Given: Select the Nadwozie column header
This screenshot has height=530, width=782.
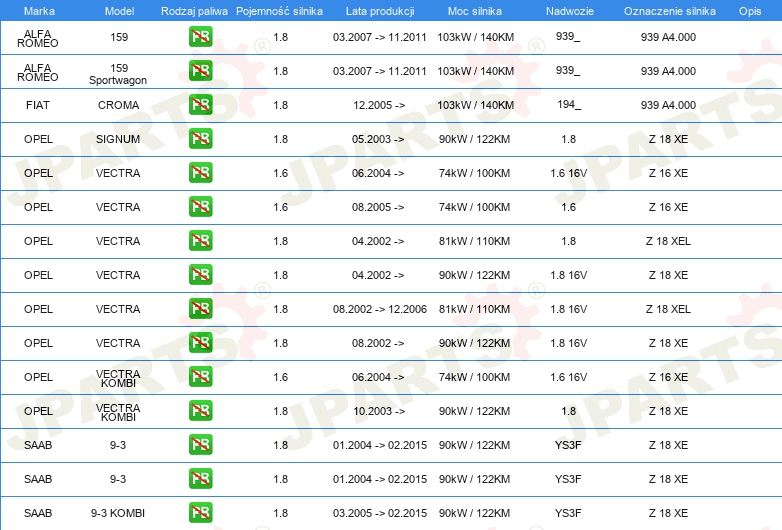Looking at the screenshot, I should coord(568,10).
